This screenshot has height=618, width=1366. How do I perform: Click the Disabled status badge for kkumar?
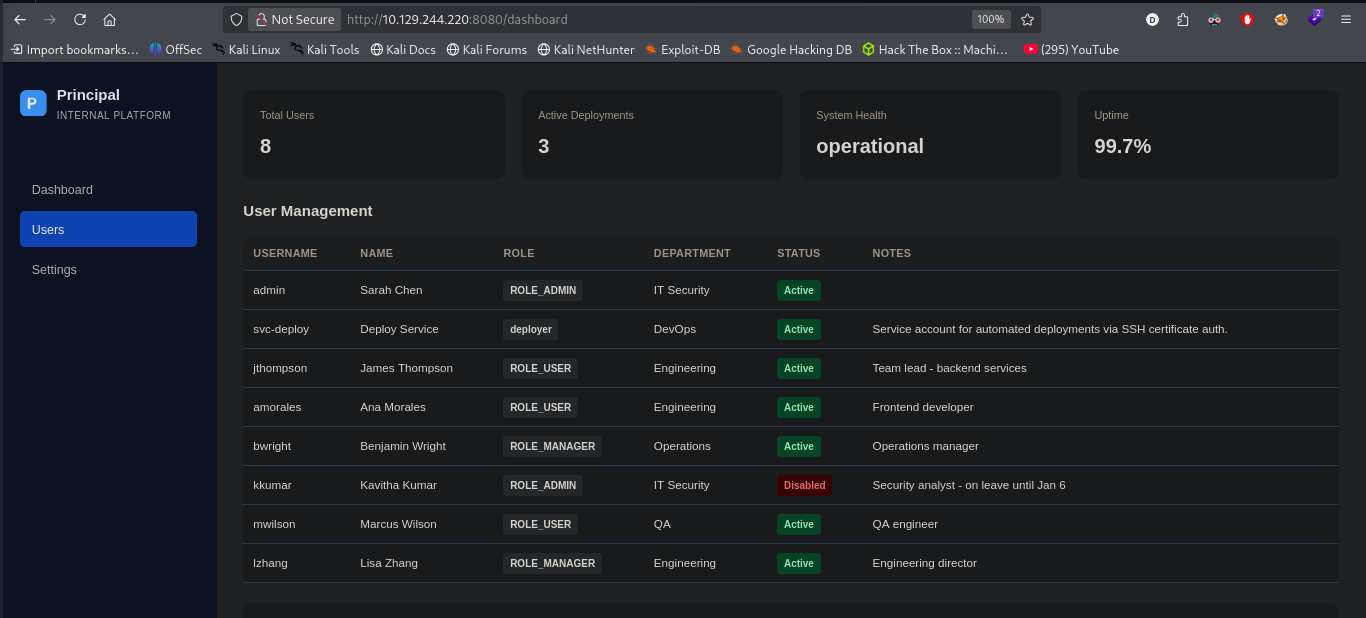(804, 485)
